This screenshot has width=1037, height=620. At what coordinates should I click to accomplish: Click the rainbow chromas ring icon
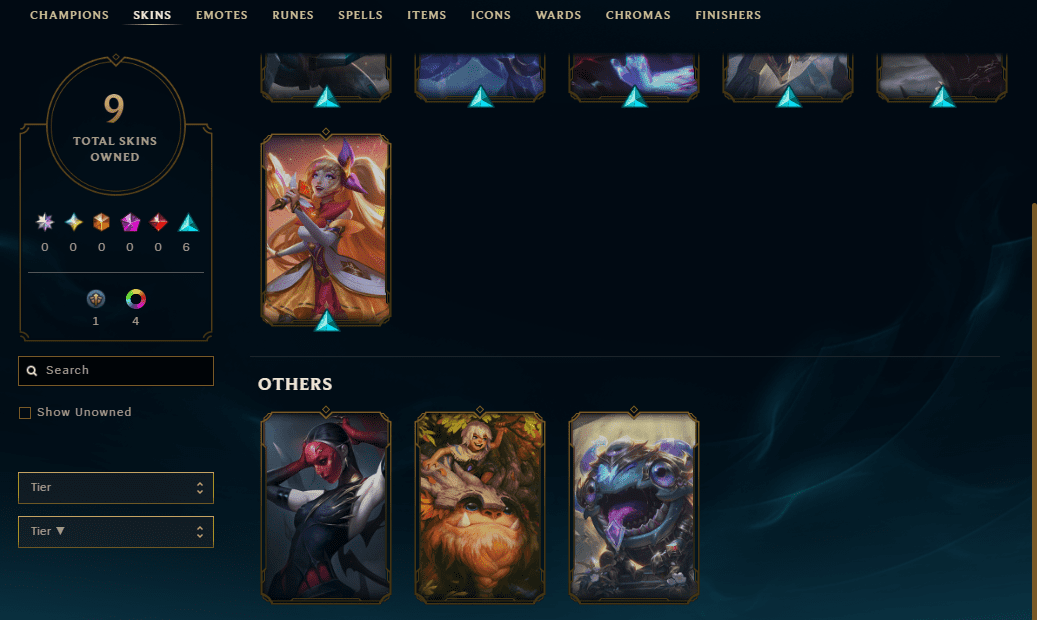[136, 299]
